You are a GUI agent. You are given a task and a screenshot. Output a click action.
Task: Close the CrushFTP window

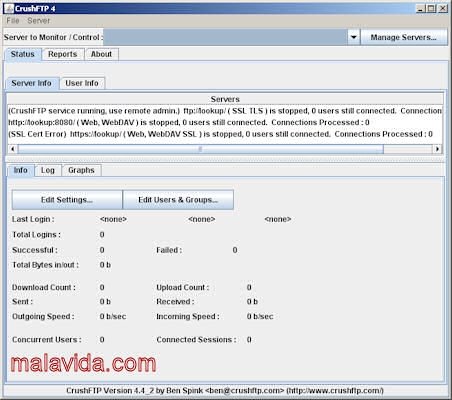click(442, 8)
